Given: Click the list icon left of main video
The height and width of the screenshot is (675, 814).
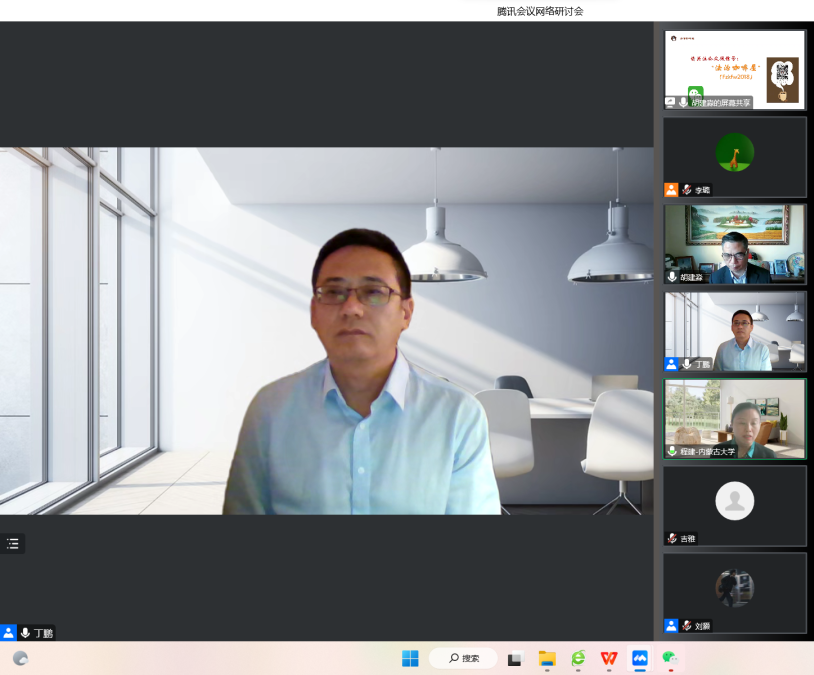Looking at the screenshot, I should pos(13,544).
